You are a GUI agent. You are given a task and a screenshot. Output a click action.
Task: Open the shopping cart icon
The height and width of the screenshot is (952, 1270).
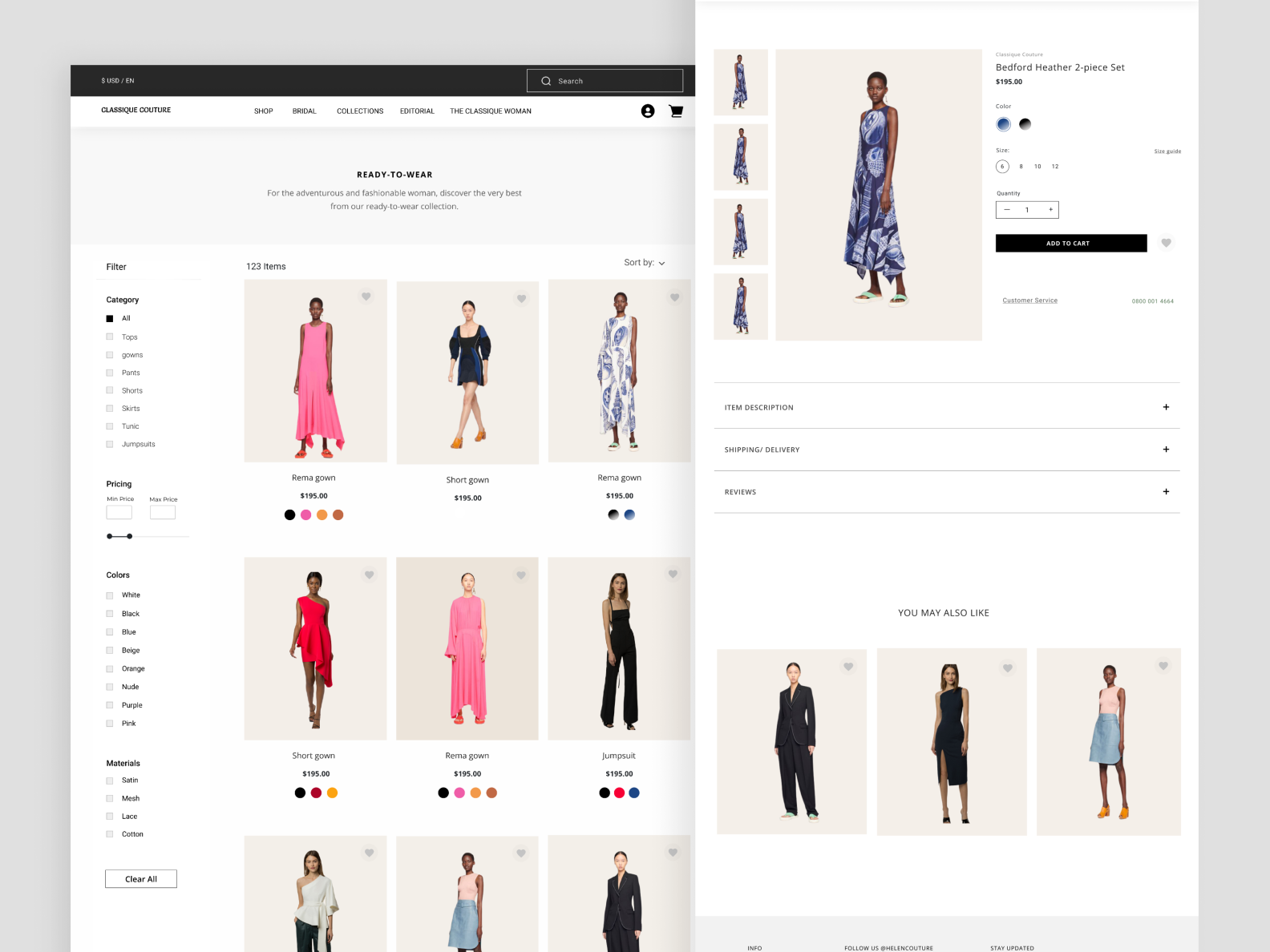(676, 111)
